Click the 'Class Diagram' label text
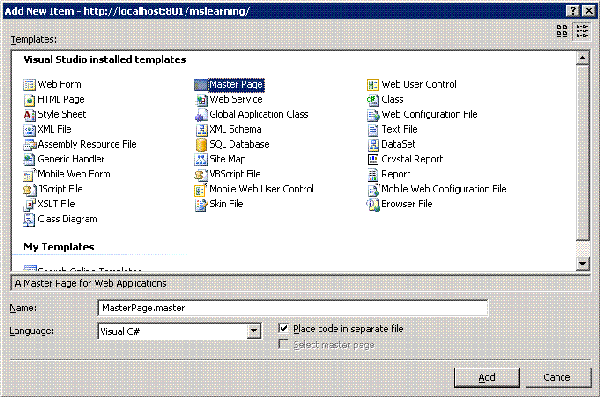This screenshot has width=600, height=397. [x=67, y=219]
